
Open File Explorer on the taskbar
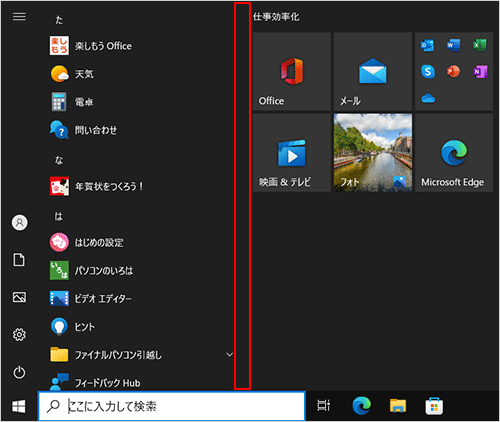(x=398, y=406)
